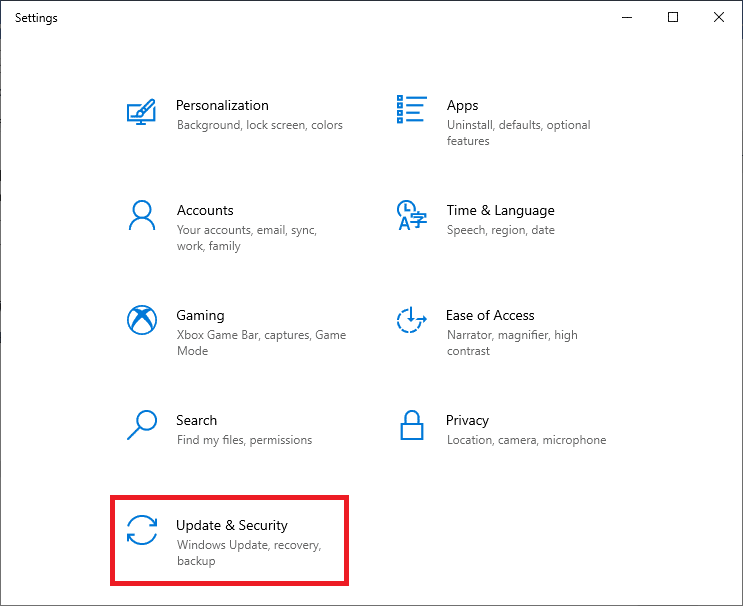The width and height of the screenshot is (743, 606).
Task: Click the Search heading text
Action: point(196,420)
